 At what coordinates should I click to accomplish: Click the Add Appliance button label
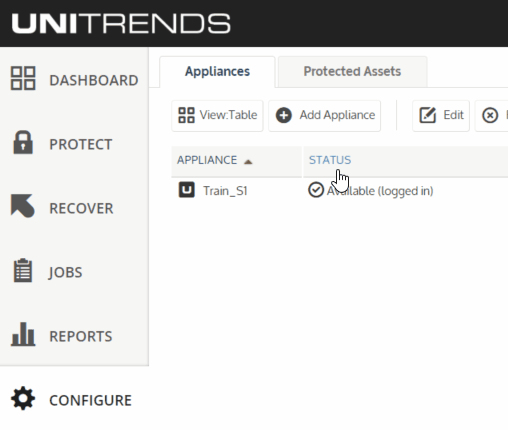[x=337, y=115]
